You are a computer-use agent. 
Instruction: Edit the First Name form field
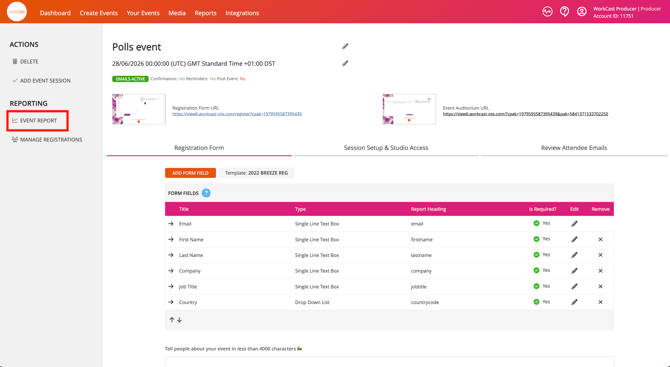(574, 239)
